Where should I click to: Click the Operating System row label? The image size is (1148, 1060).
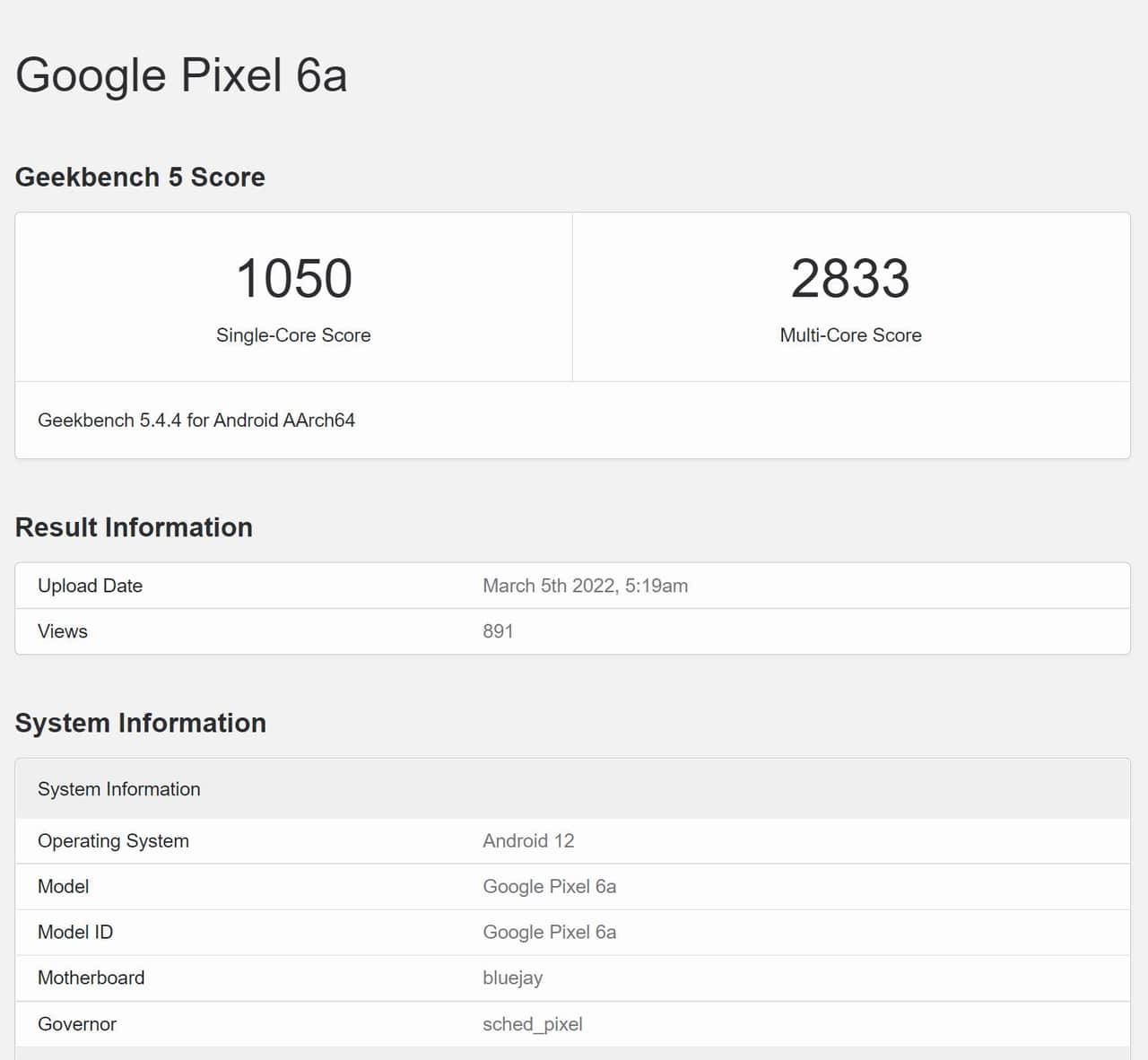coord(113,841)
